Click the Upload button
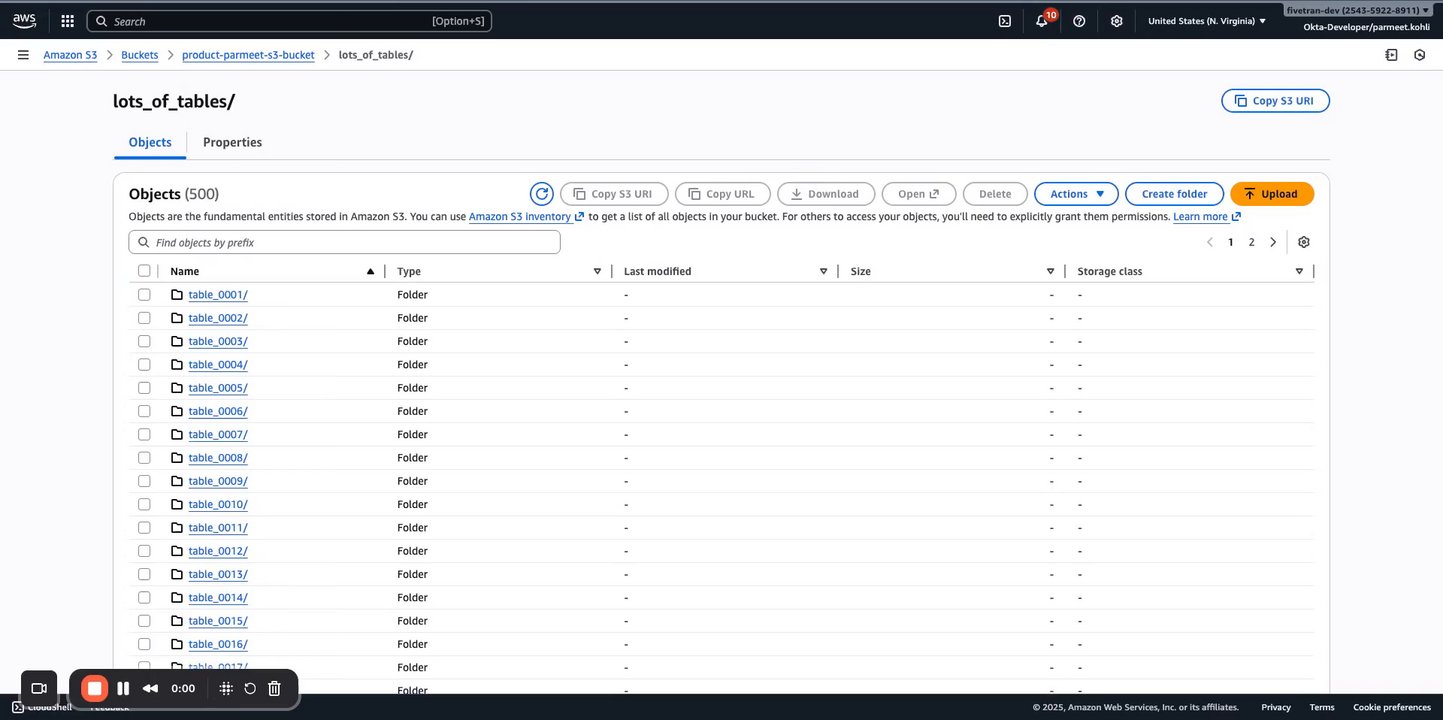 tap(1272, 194)
